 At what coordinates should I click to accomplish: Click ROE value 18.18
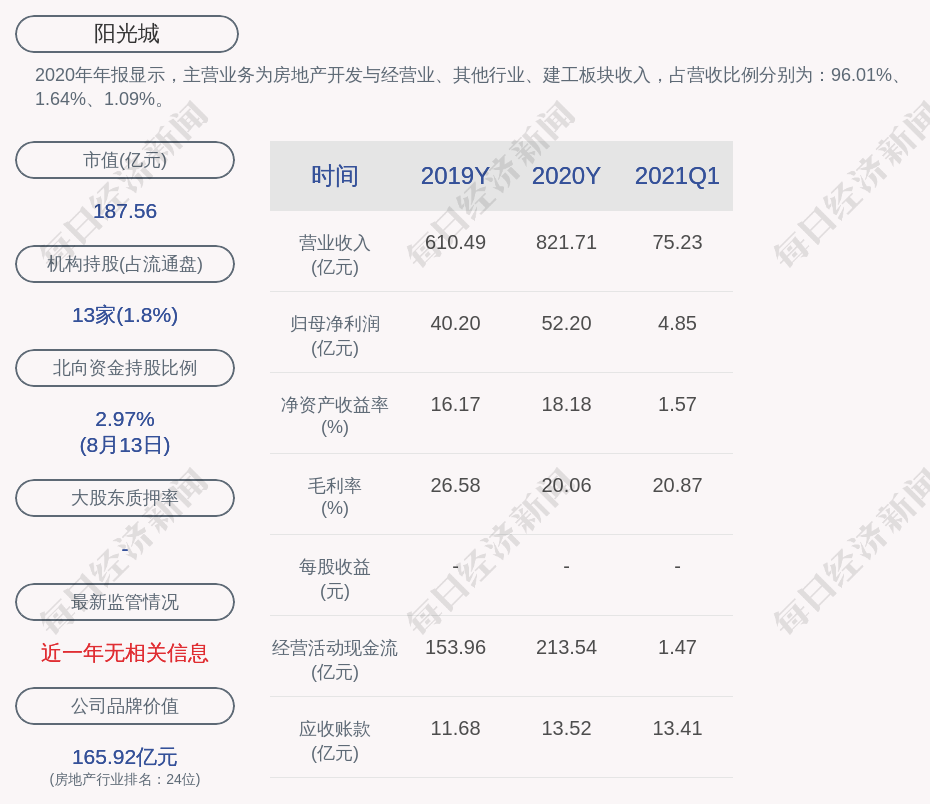(x=566, y=404)
